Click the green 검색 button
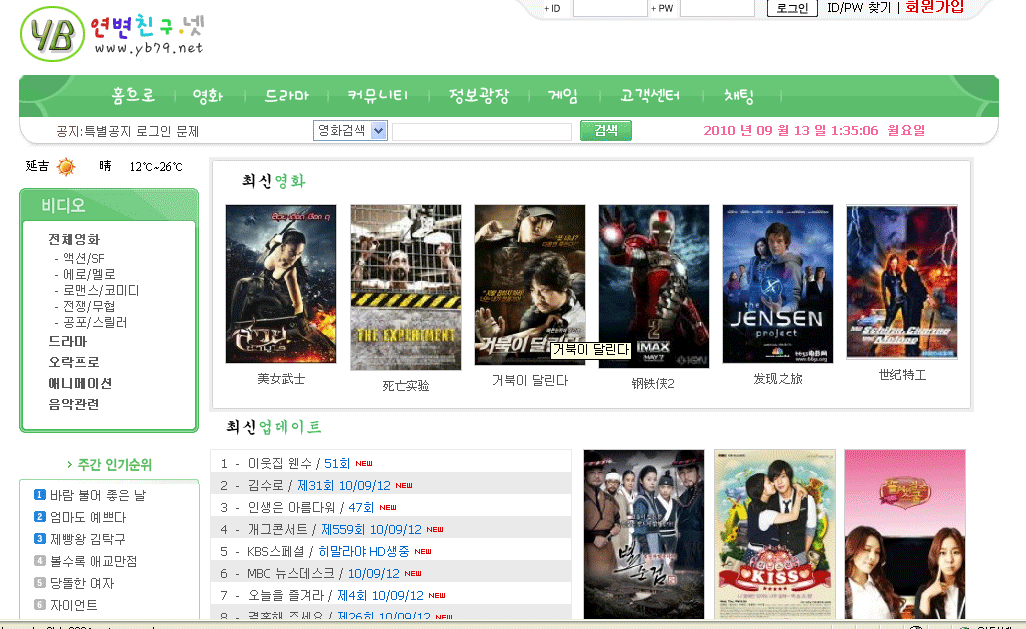 click(x=606, y=130)
